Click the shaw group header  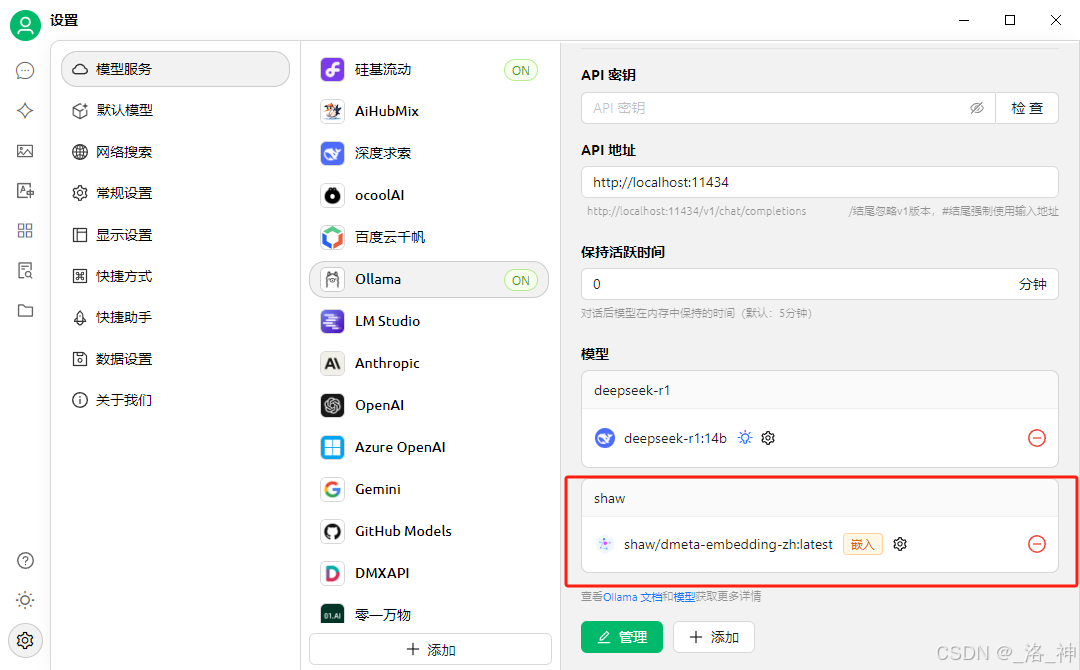(820, 498)
